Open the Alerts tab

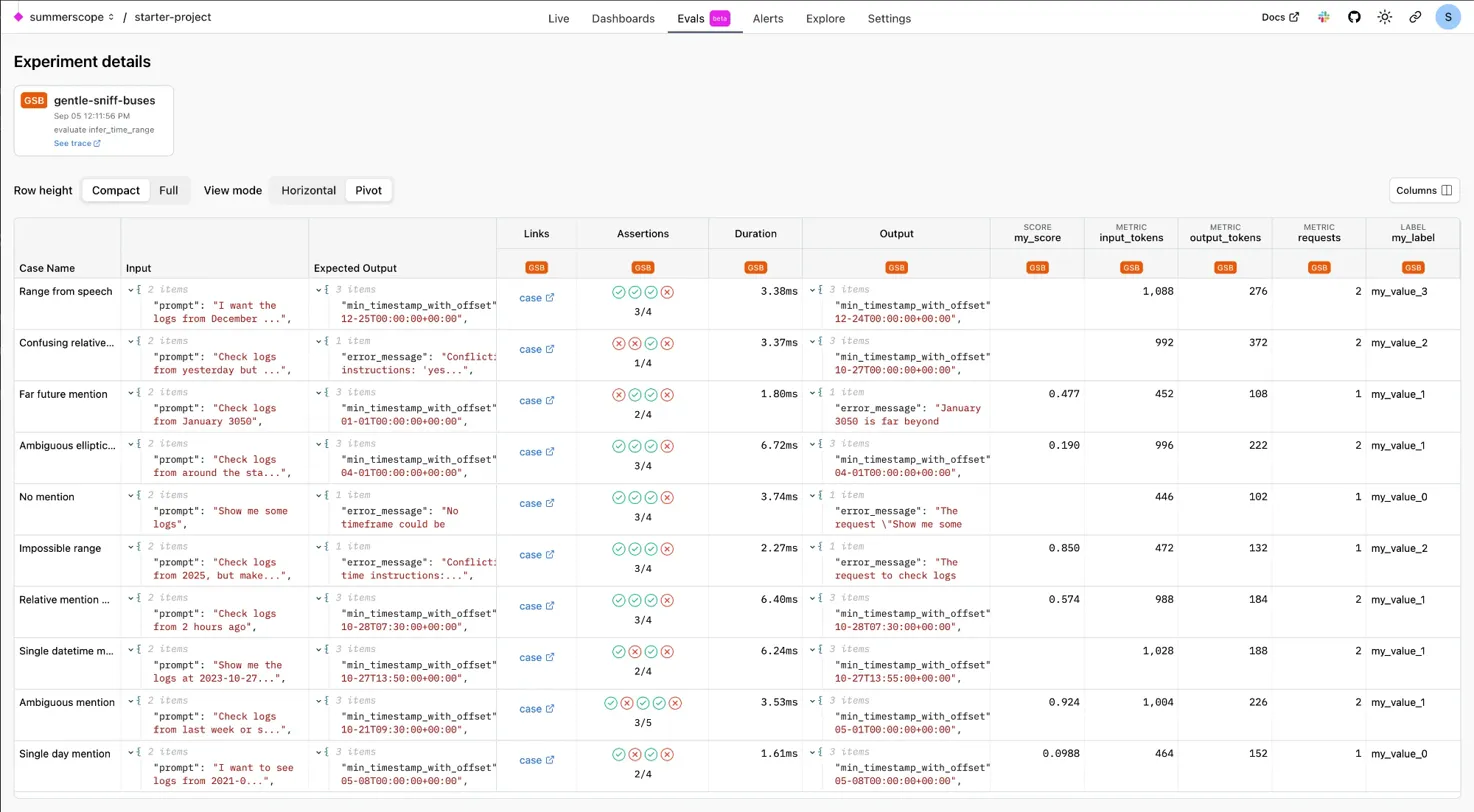tap(768, 18)
